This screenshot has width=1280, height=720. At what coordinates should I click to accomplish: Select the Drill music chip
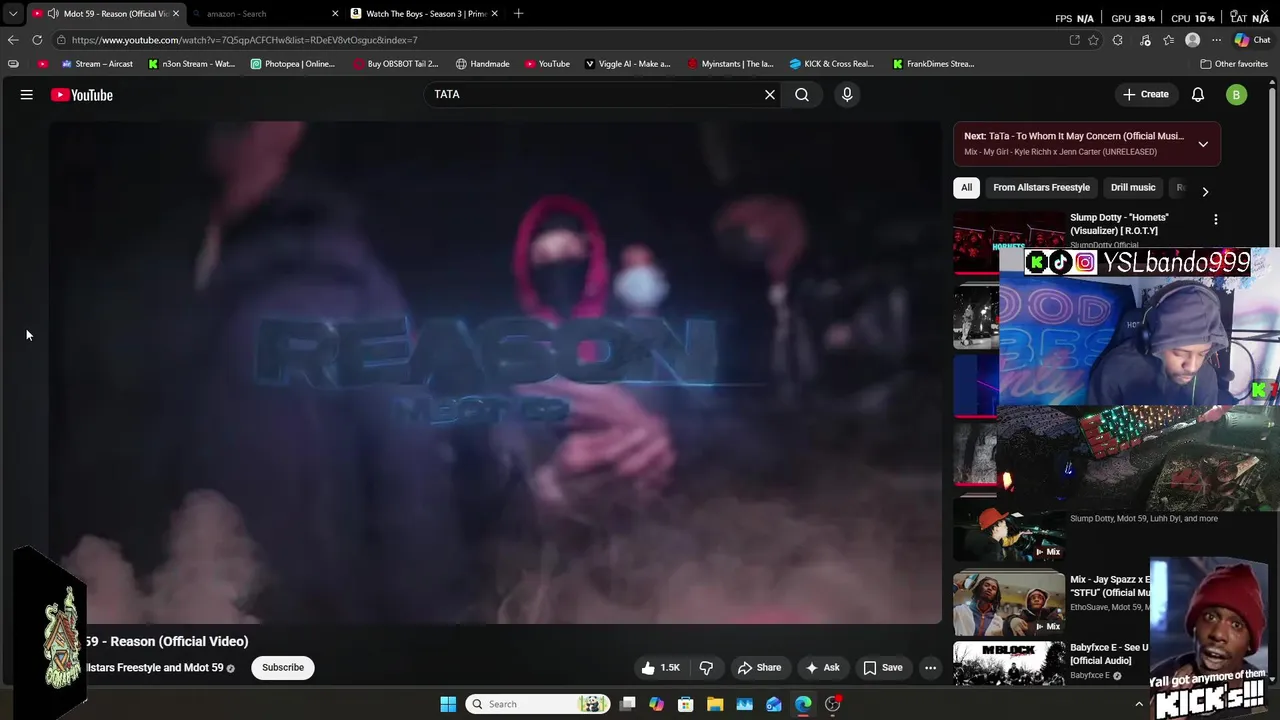[x=1133, y=187]
